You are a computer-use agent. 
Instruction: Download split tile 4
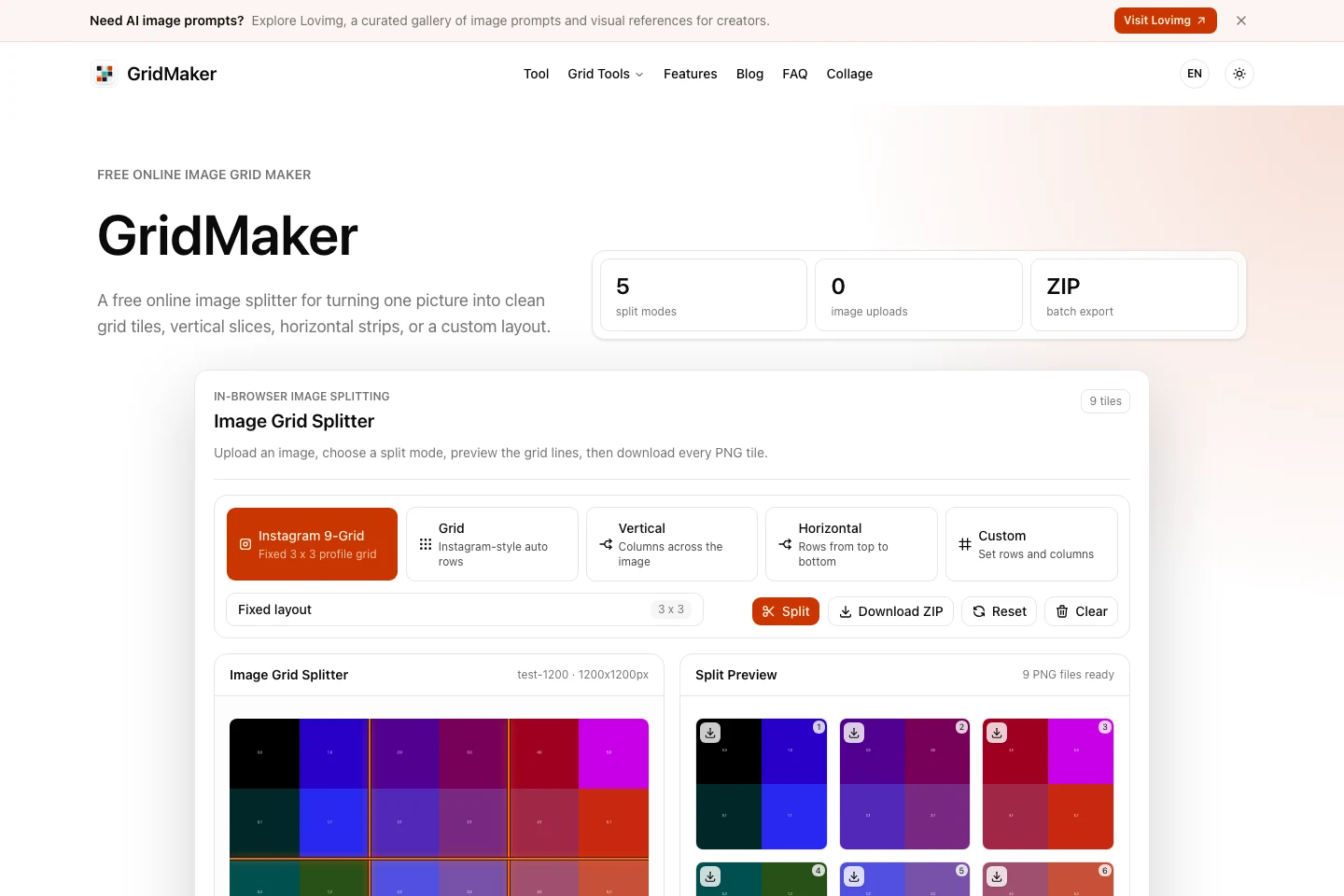coord(710,876)
